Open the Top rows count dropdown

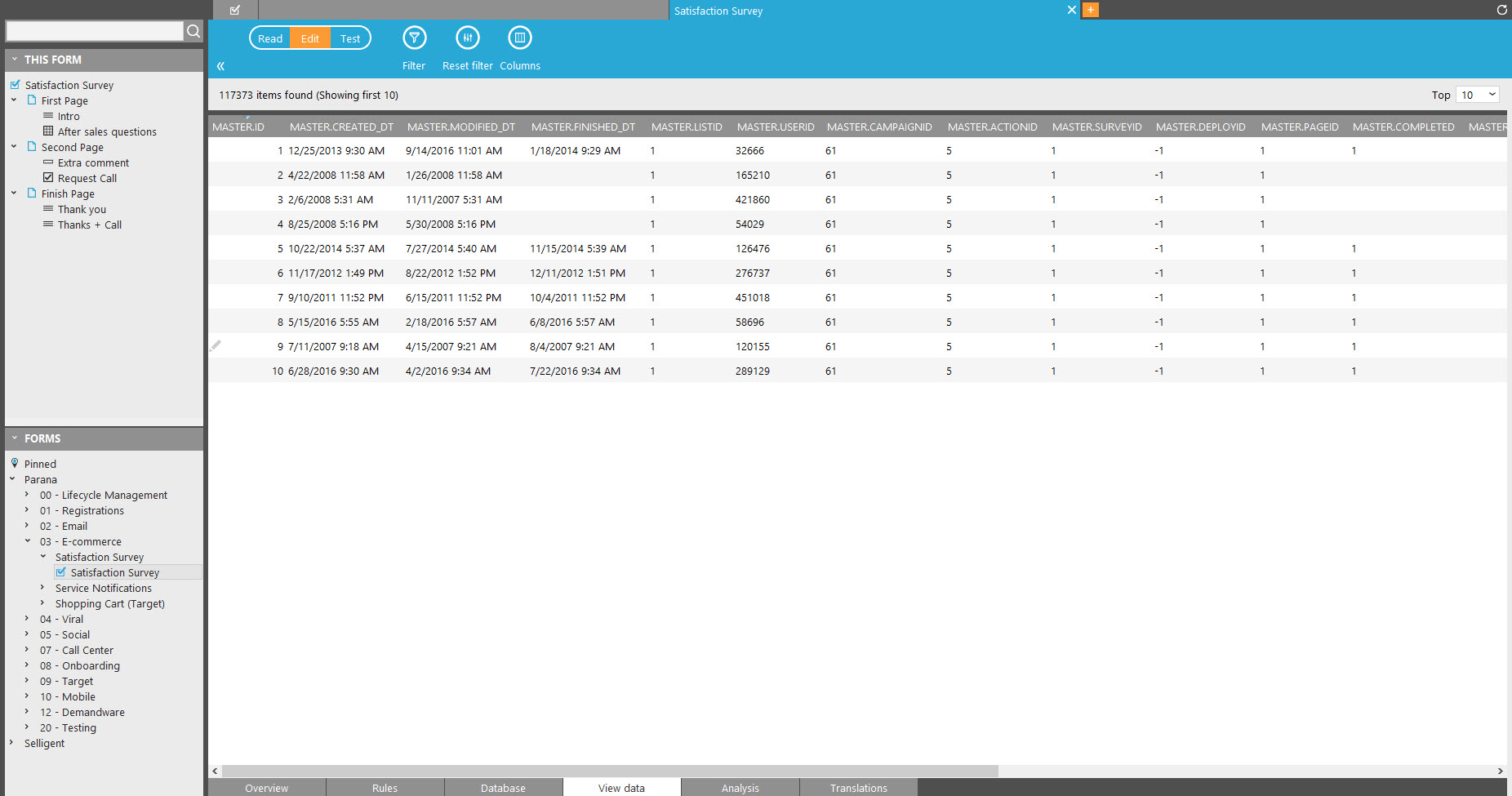(x=1478, y=95)
